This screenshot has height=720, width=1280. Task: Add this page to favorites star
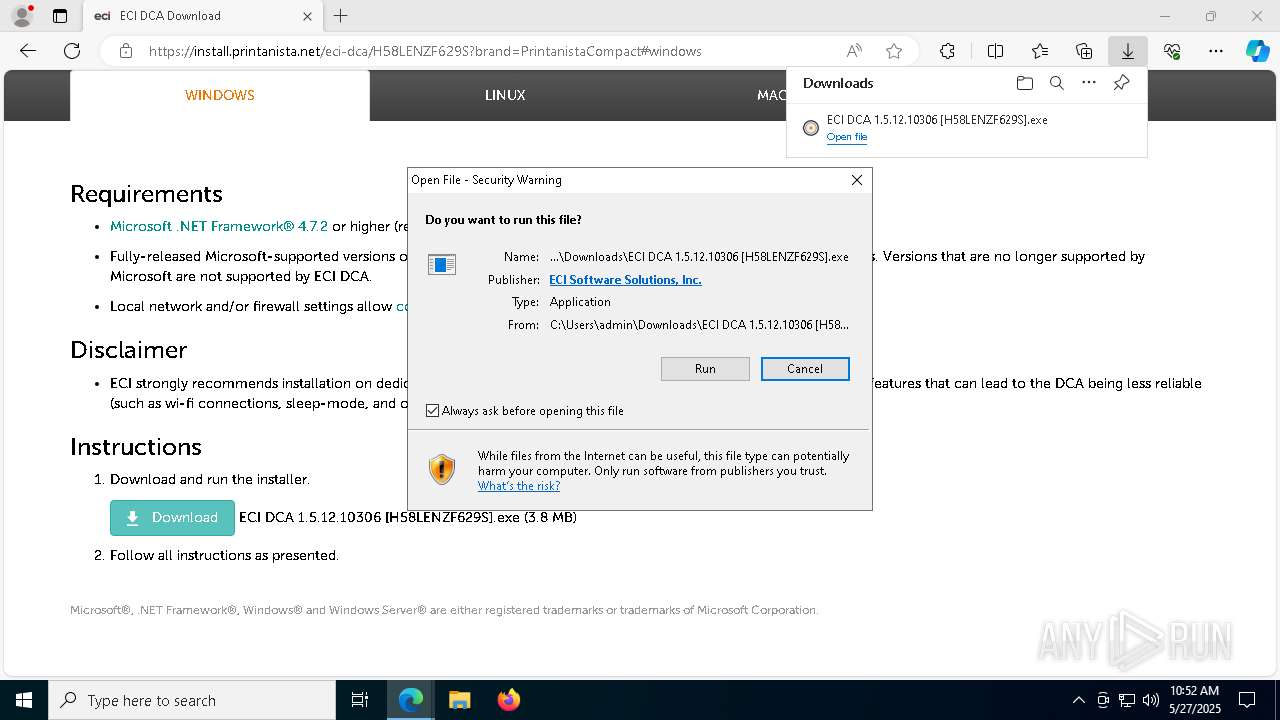pos(894,51)
